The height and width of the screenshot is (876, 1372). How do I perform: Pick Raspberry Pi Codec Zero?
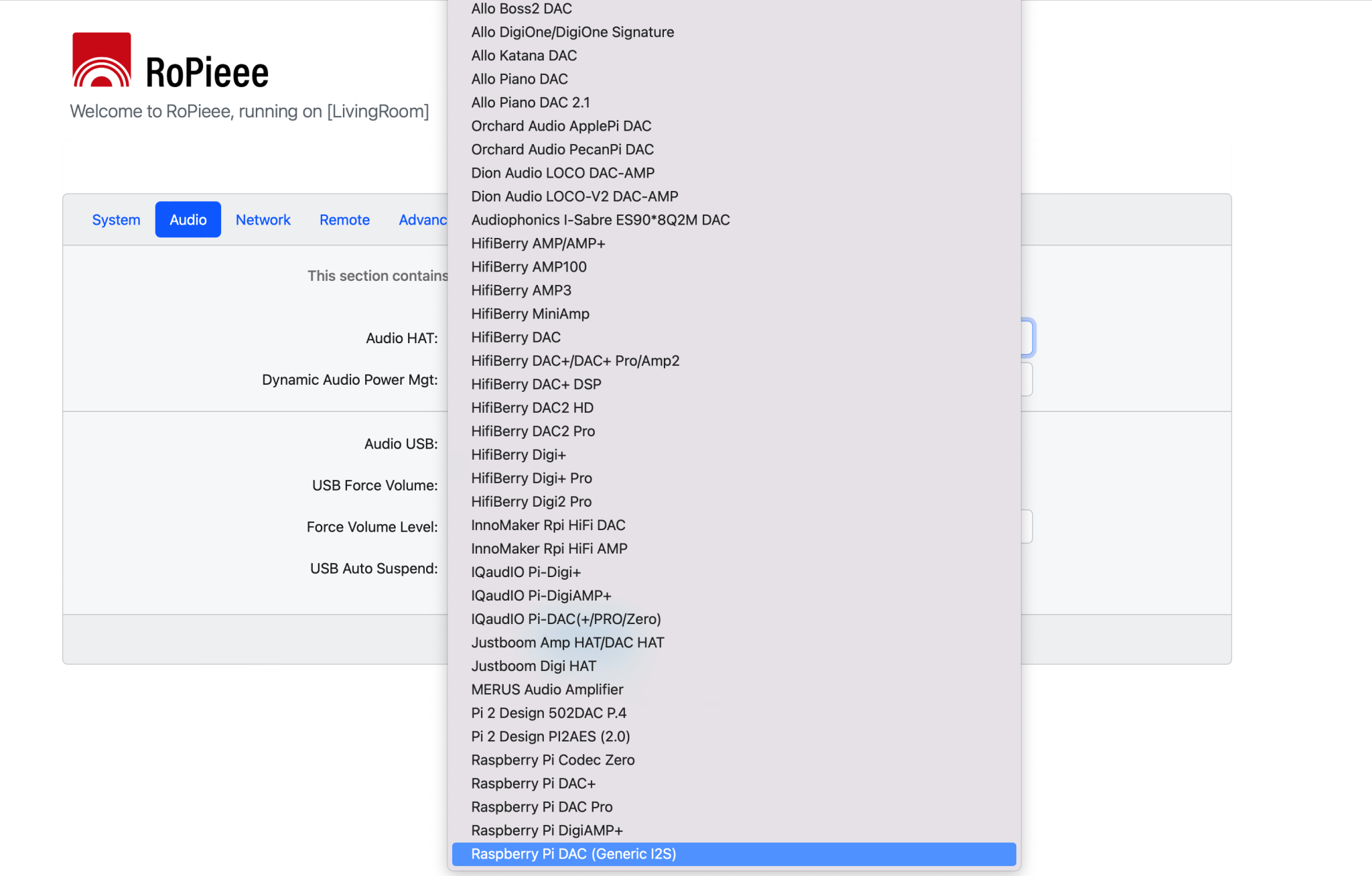click(x=734, y=759)
